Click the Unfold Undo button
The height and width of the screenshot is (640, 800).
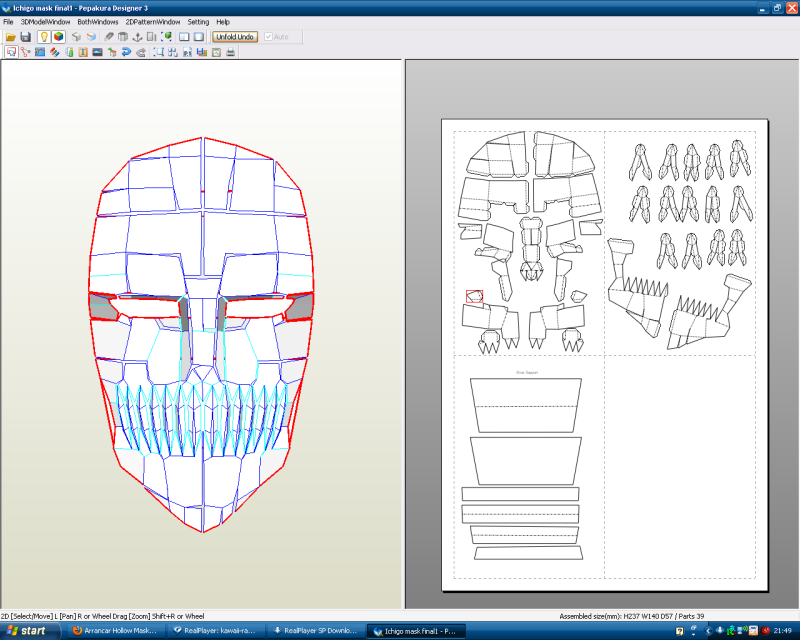235,37
